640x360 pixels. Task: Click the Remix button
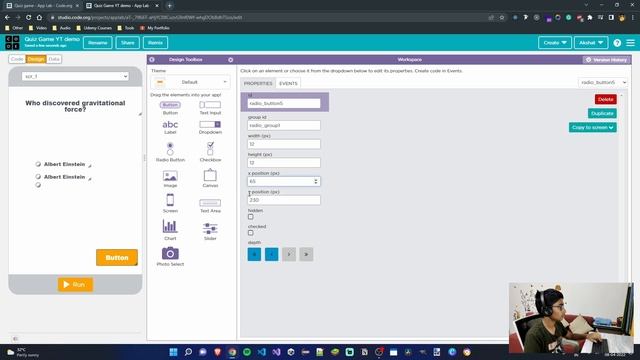point(156,43)
